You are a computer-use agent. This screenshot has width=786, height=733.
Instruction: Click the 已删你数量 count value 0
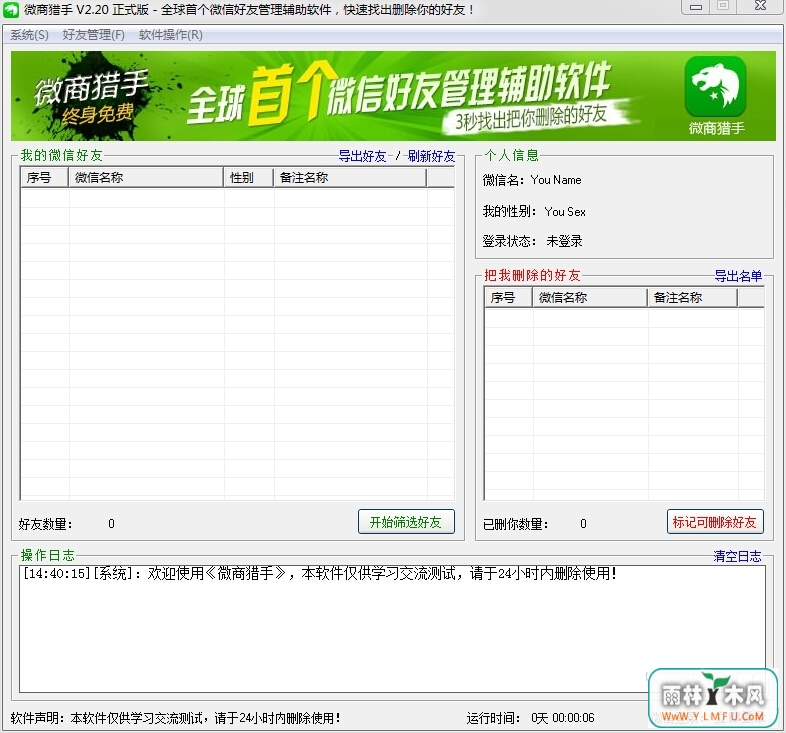coord(583,524)
